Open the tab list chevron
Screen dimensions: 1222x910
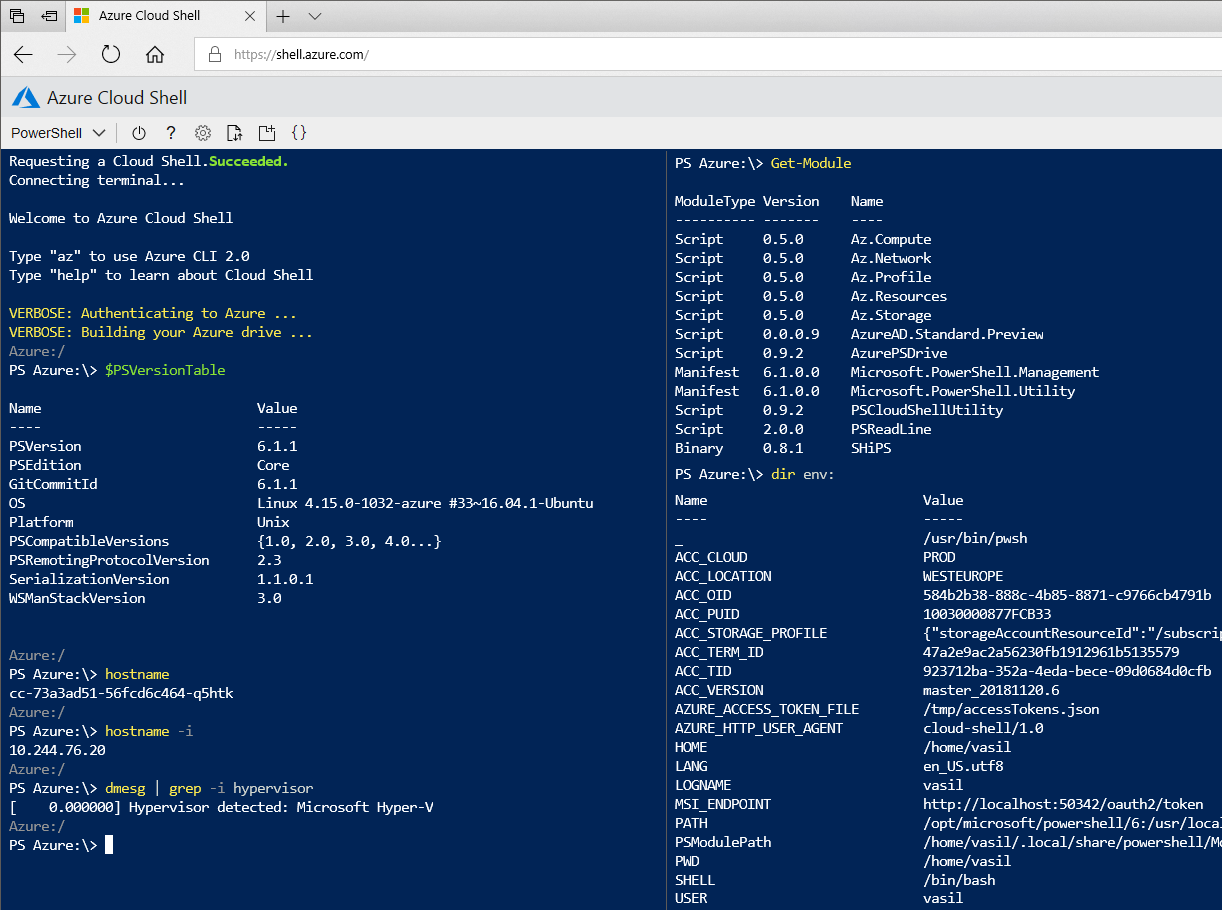(x=314, y=16)
